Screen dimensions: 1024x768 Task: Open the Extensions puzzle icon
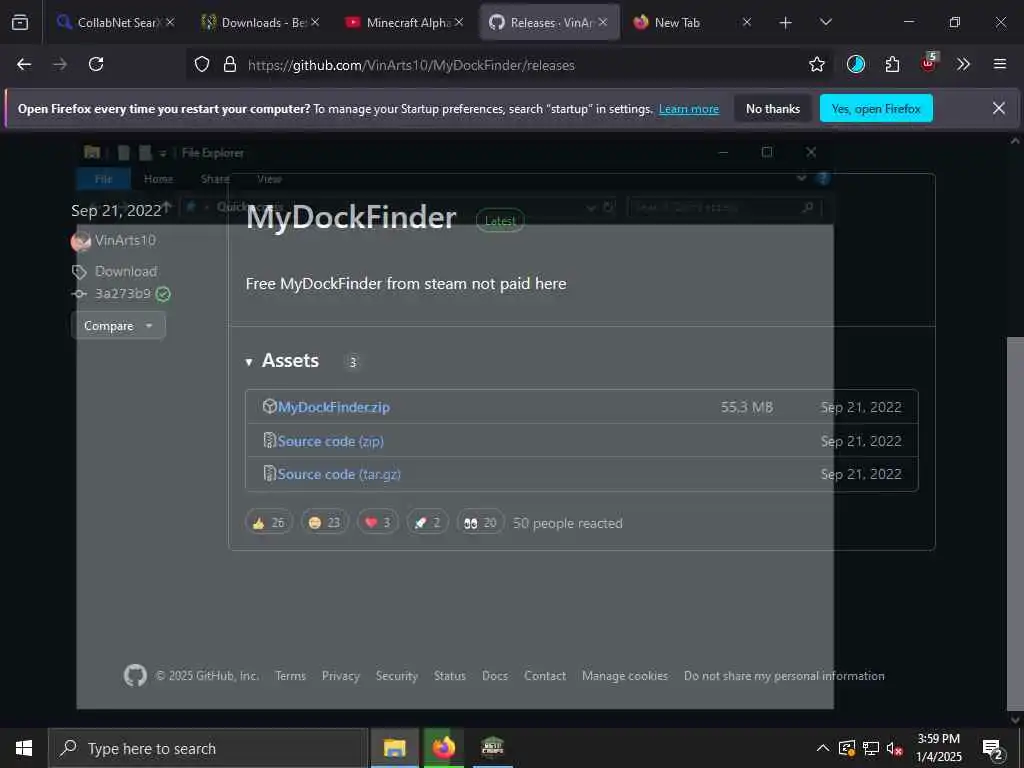(892, 64)
